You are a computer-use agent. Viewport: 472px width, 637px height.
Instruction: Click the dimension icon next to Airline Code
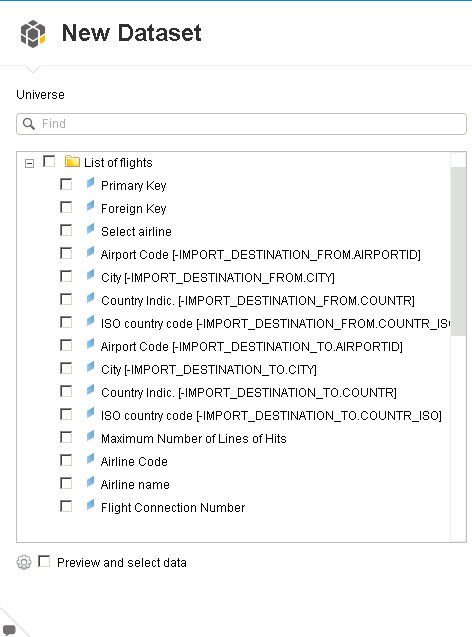(90, 459)
